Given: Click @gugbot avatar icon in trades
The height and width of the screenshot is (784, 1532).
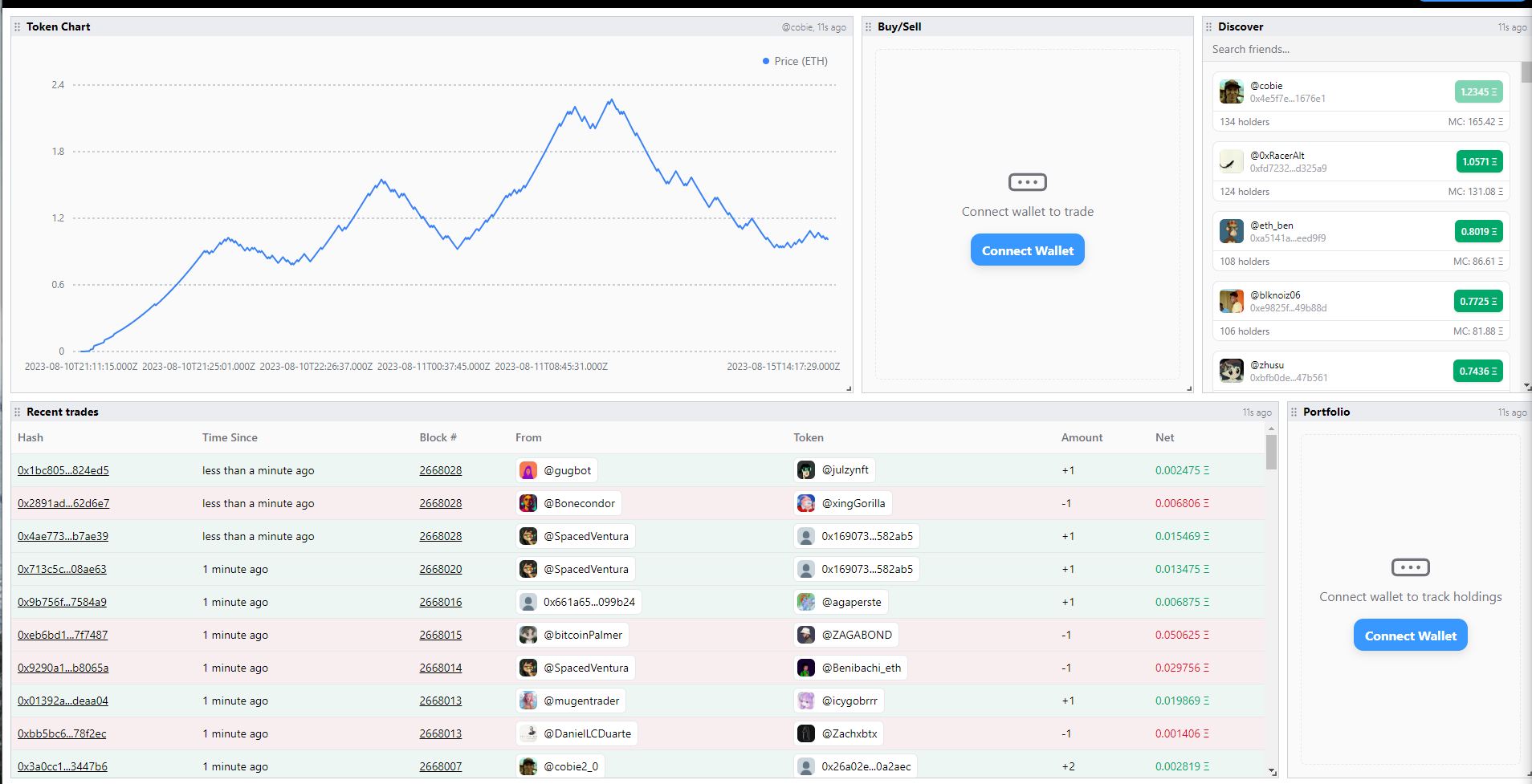Looking at the screenshot, I should [x=528, y=470].
